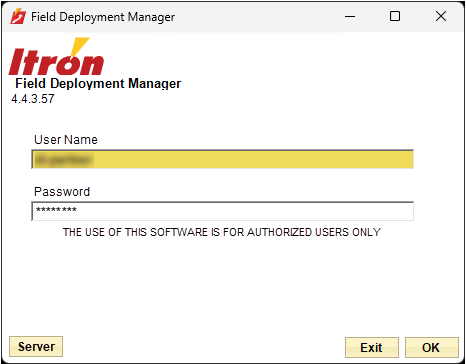Focus the yellow User Name field

click(223, 159)
